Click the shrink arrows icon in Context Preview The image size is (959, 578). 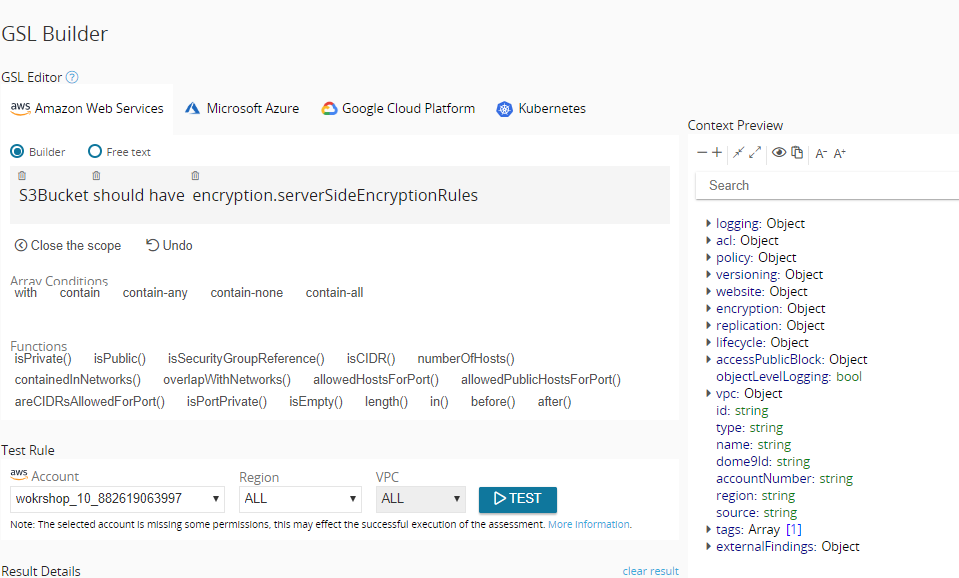pos(738,152)
